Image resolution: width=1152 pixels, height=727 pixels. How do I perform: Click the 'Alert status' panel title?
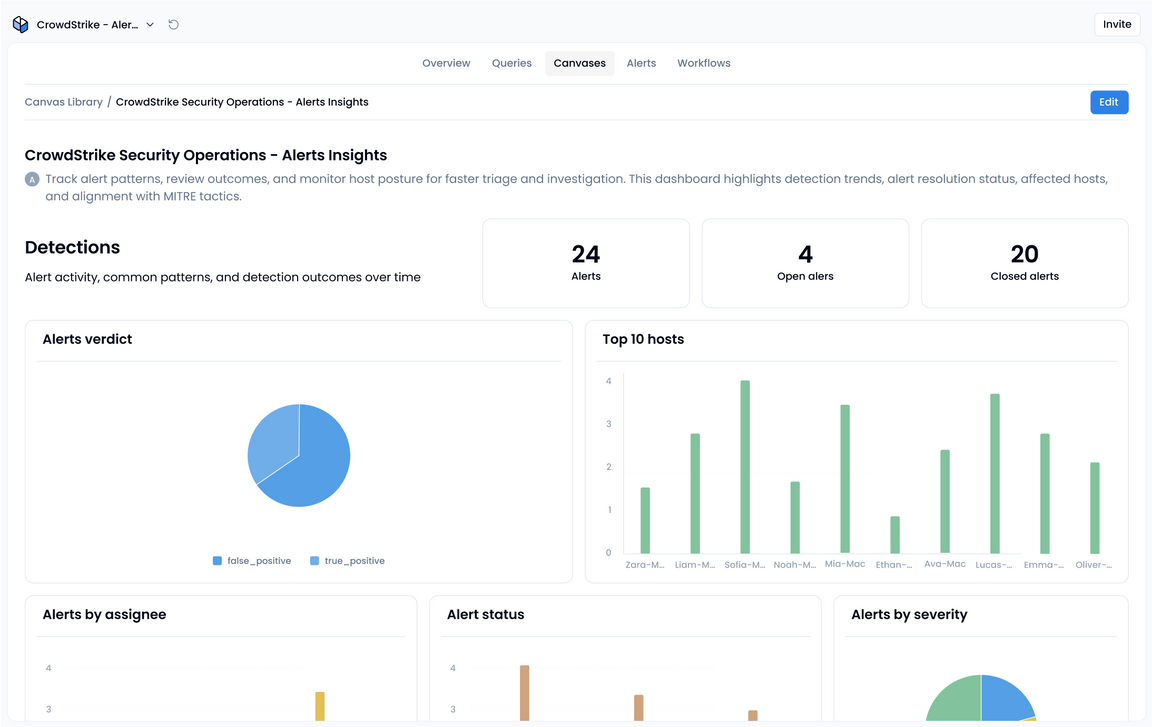486,615
